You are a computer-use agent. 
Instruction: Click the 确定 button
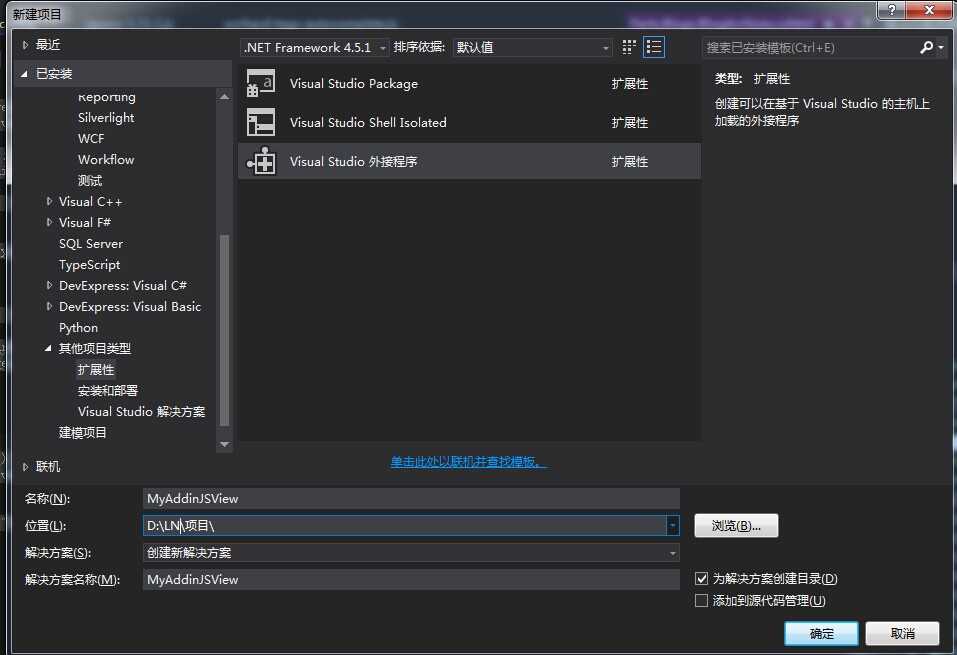click(x=821, y=634)
